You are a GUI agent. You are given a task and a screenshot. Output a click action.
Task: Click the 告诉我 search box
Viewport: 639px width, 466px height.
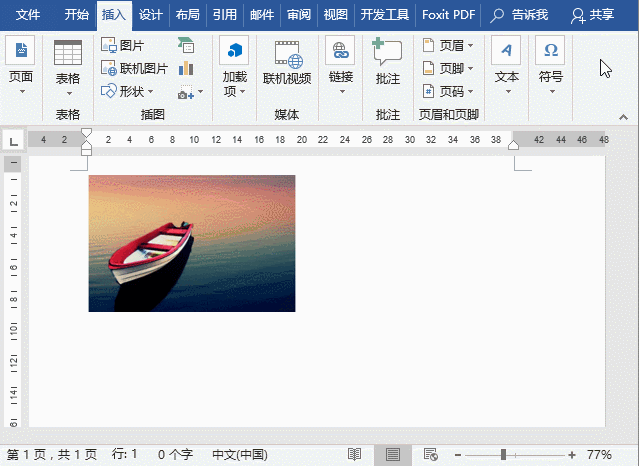[519, 15]
